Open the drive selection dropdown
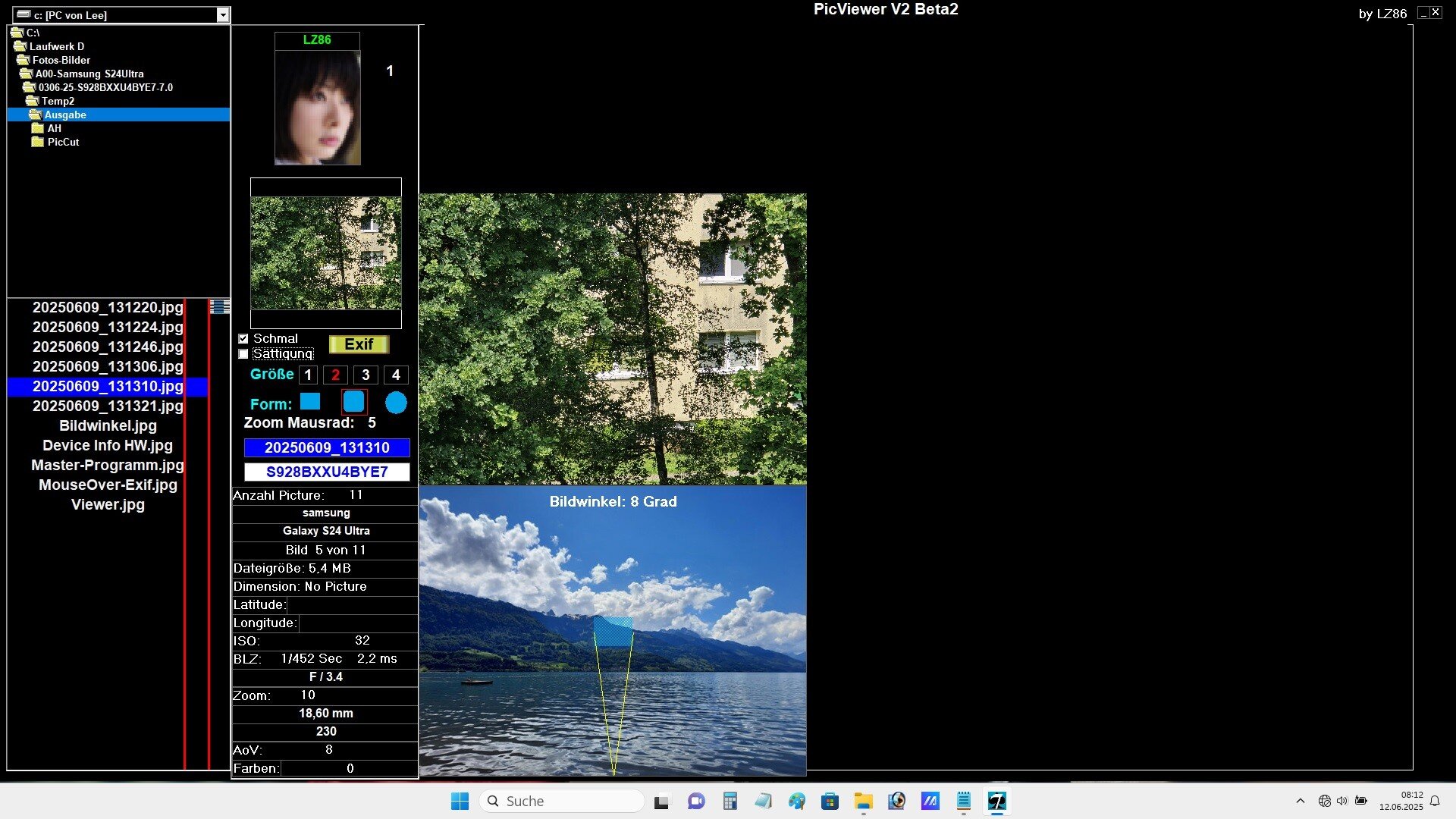Screen dimensions: 1456x819 222,15
